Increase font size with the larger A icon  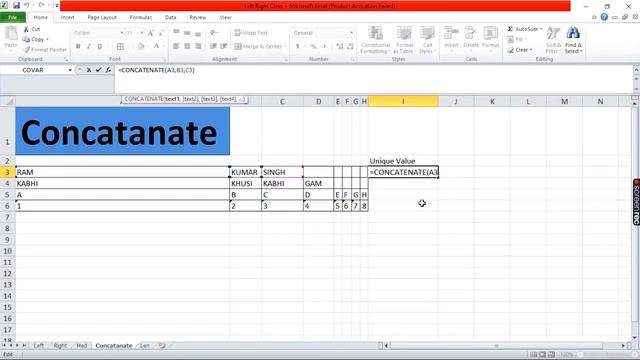[151, 33]
